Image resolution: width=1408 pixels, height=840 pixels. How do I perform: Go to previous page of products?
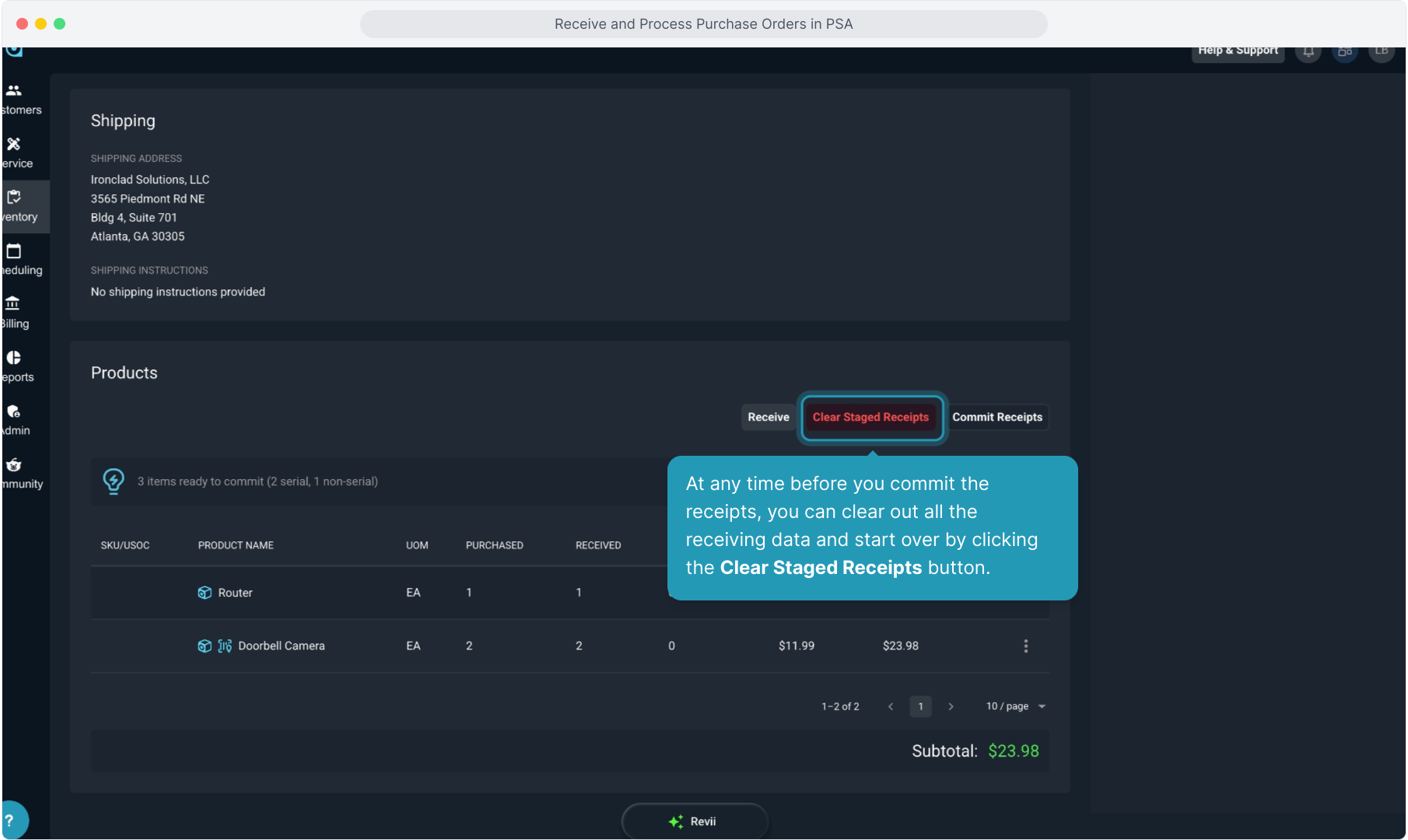[x=891, y=706]
